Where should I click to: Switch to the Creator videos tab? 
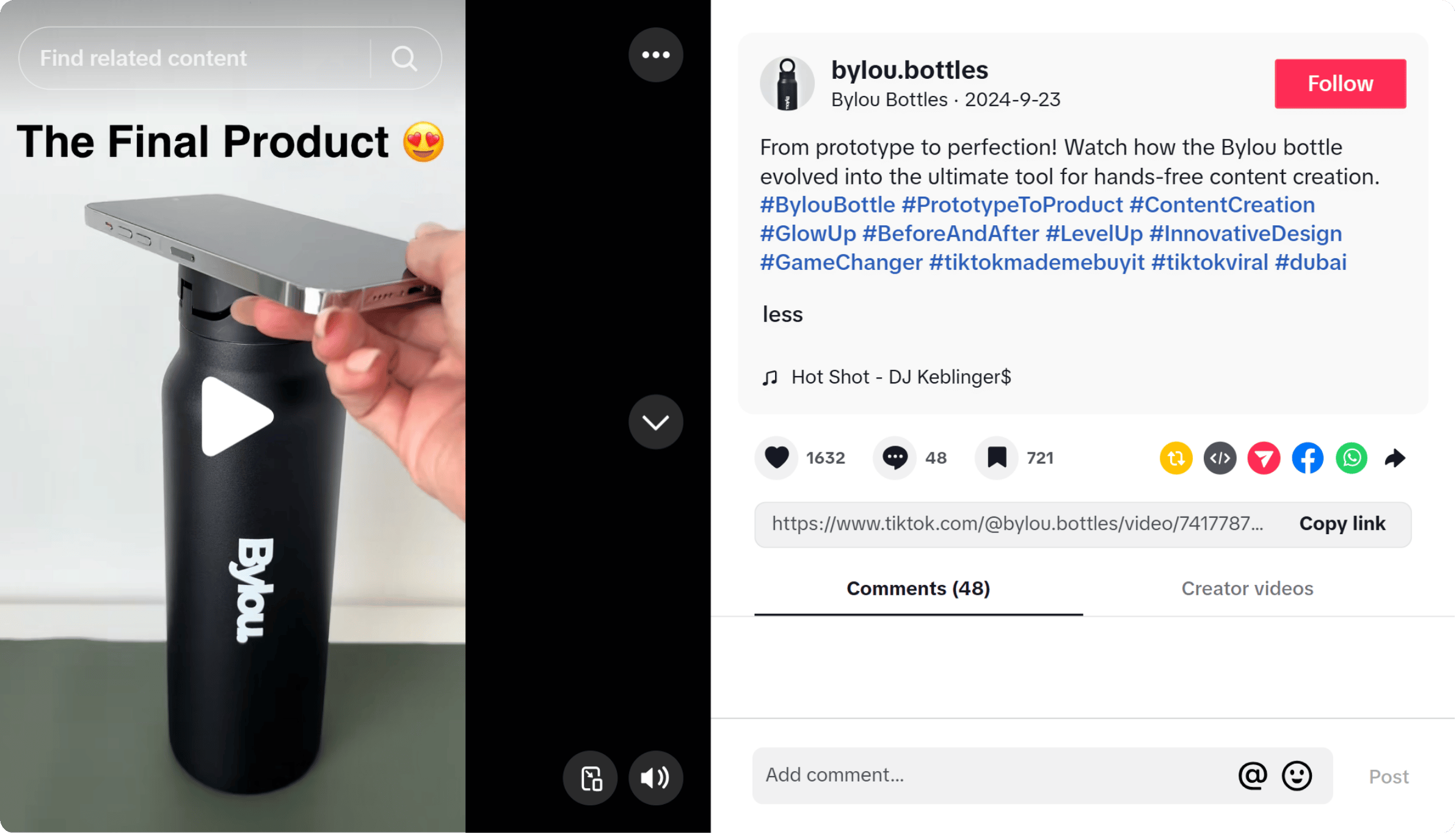(x=1247, y=589)
